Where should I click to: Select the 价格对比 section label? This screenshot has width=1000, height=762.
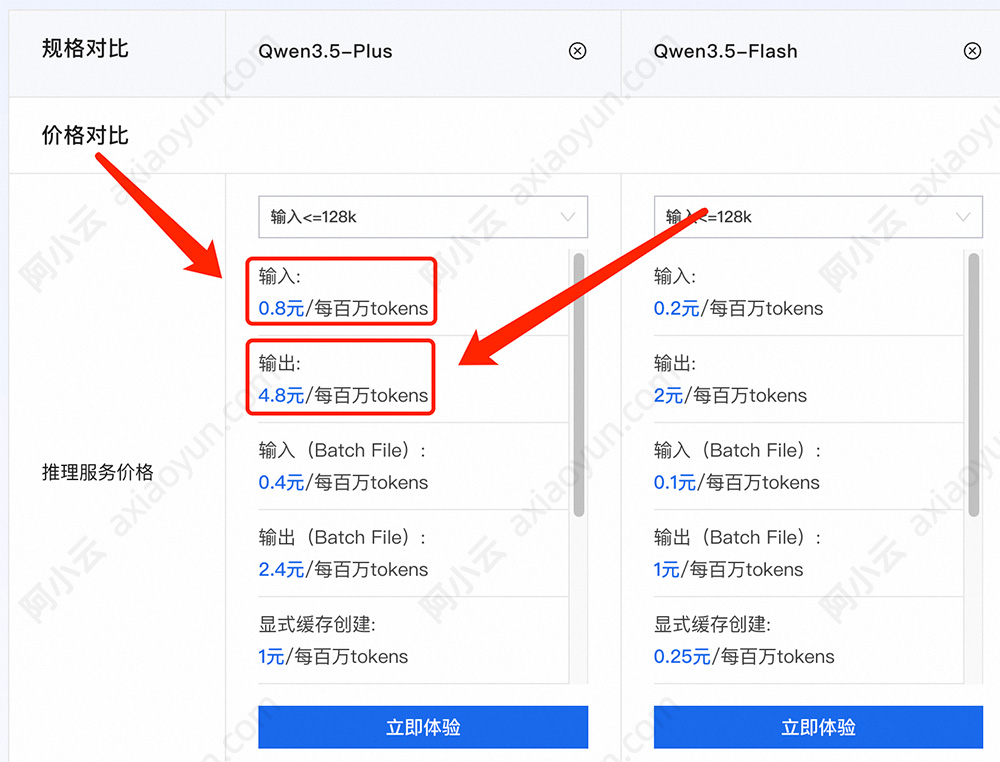(84, 135)
